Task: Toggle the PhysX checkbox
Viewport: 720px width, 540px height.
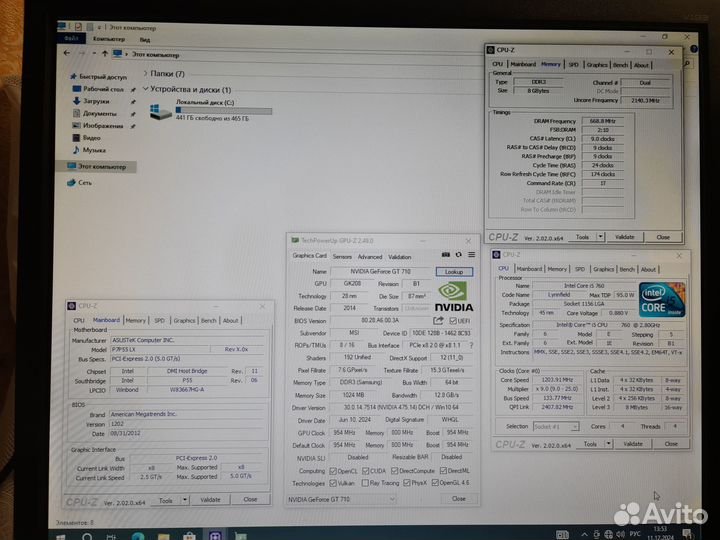Action: tap(407, 483)
